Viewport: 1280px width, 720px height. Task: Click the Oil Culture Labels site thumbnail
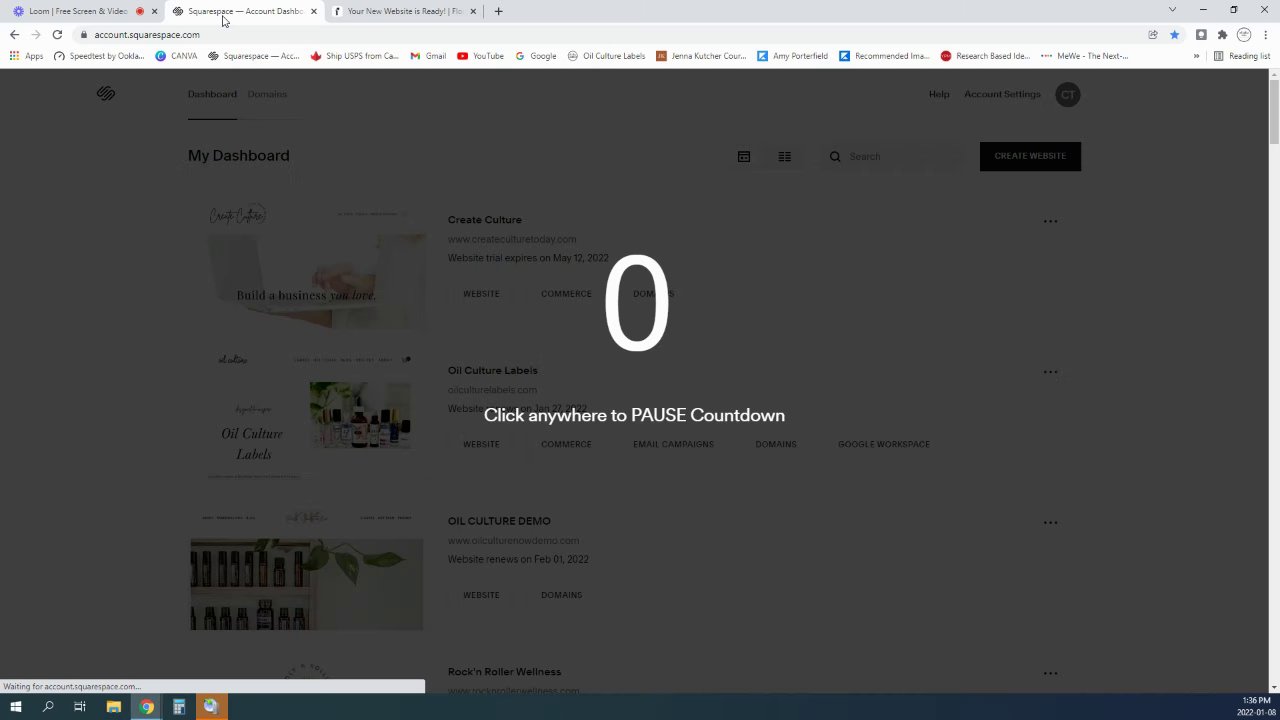[307, 415]
